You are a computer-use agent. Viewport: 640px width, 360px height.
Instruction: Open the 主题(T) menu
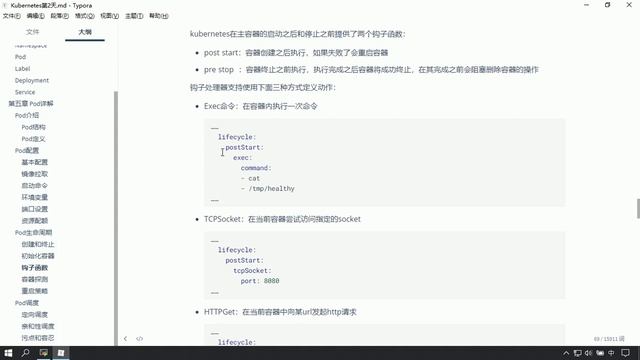[134, 16]
